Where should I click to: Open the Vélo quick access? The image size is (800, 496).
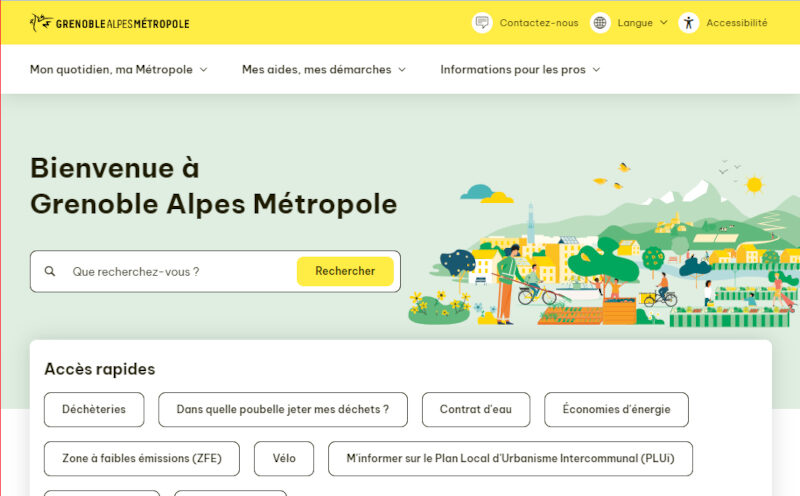pyautogui.click(x=284, y=458)
